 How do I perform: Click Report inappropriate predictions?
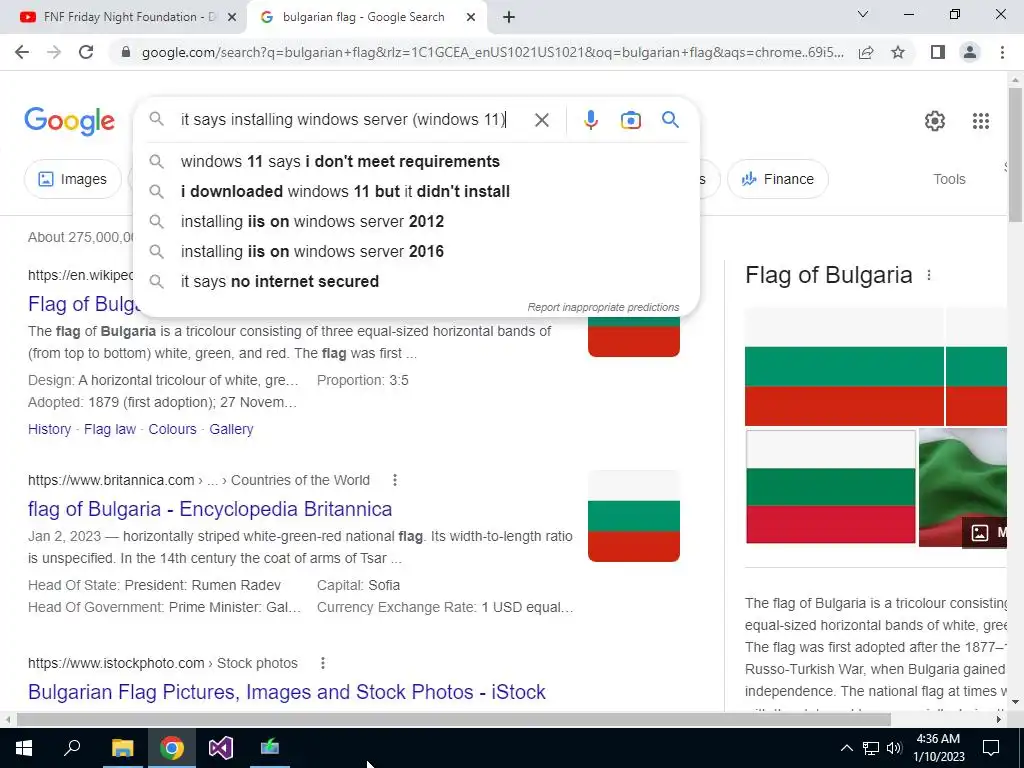pyautogui.click(x=603, y=307)
